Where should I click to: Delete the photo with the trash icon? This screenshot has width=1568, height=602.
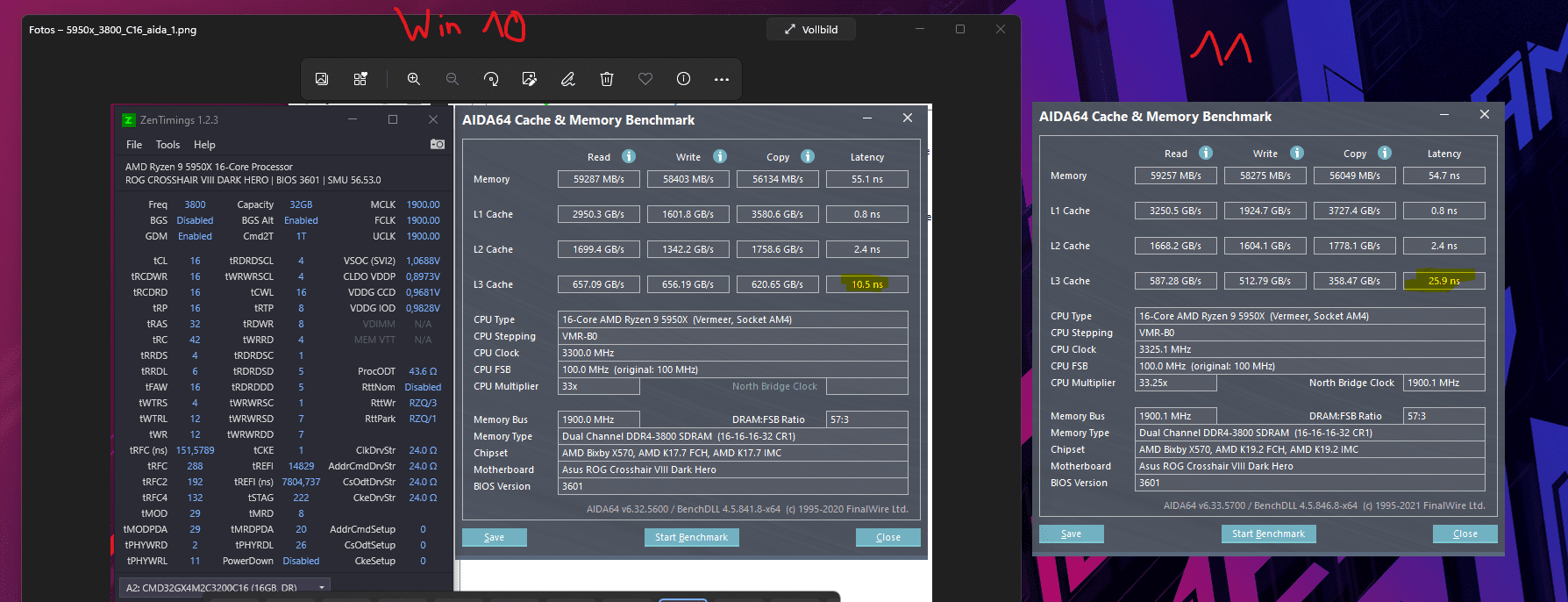point(607,79)
